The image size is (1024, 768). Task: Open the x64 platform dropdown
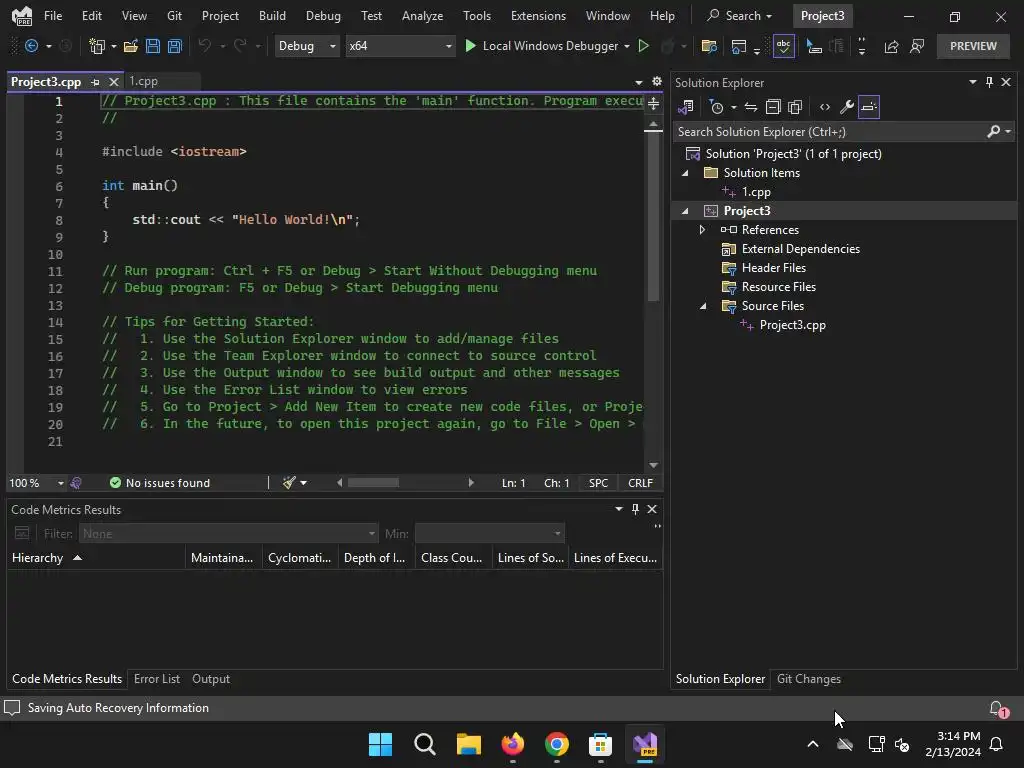click(400, 46)
